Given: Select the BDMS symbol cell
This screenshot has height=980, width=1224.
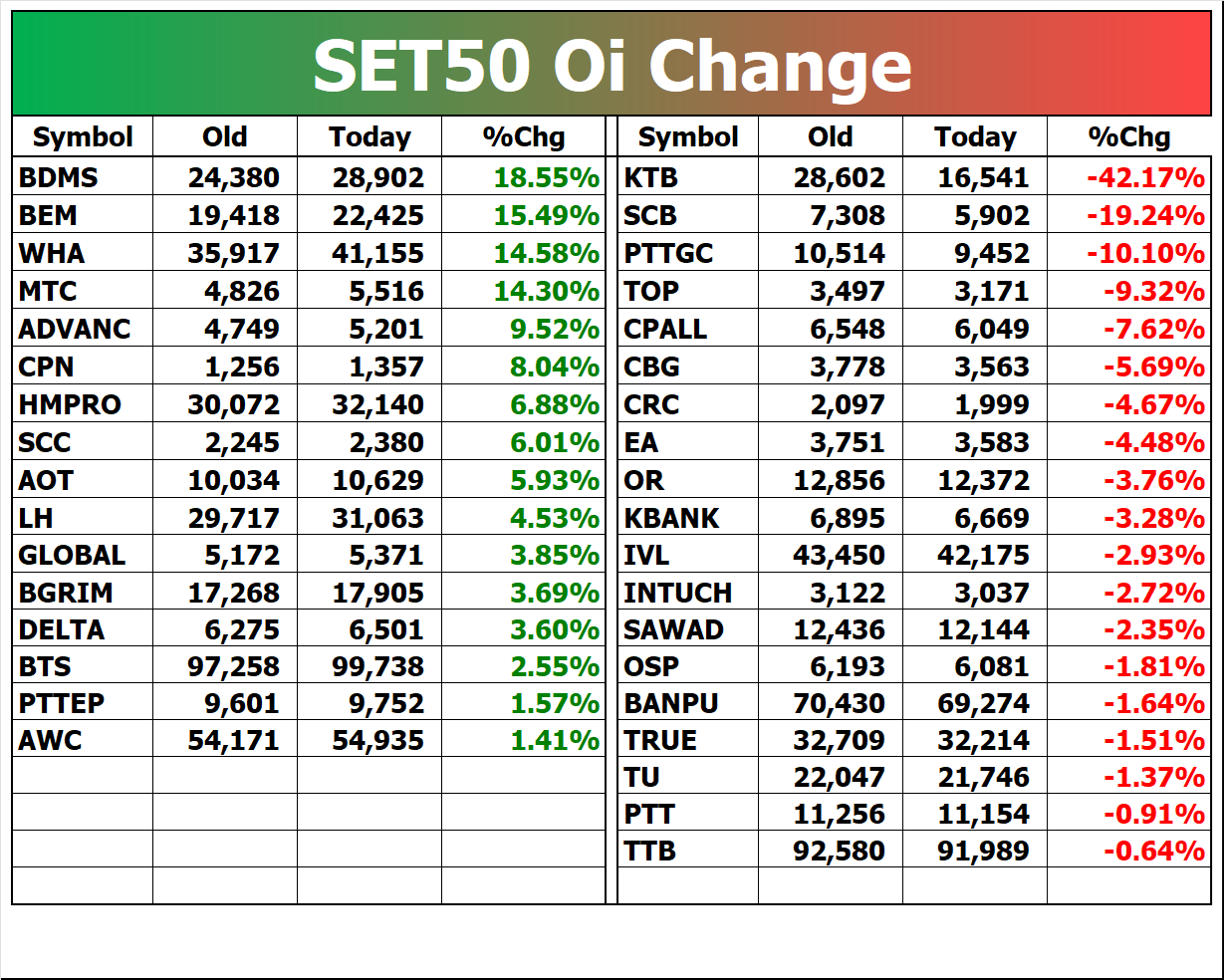Looking at the screenshot, I should tap(83, 177).
